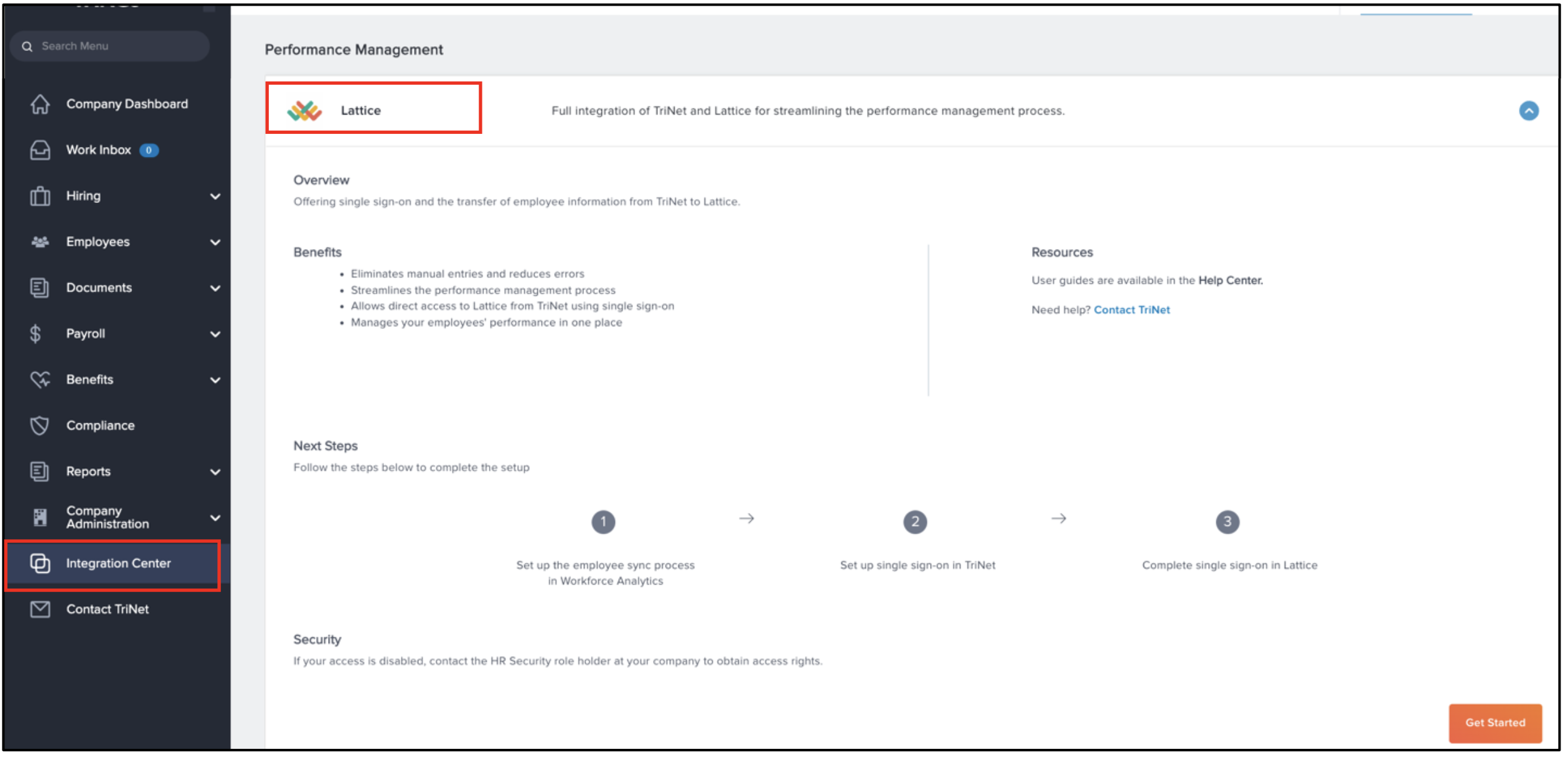Viewport: 1568px width, 757px height.
Task: Click step 2 circle for TriNet sign-on
Action: (x=916, y=522)
